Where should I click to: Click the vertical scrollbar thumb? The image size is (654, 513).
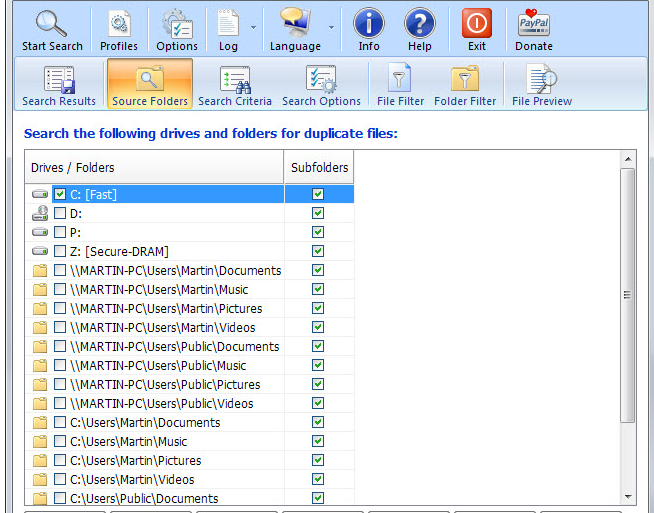(x=628, y=295)
